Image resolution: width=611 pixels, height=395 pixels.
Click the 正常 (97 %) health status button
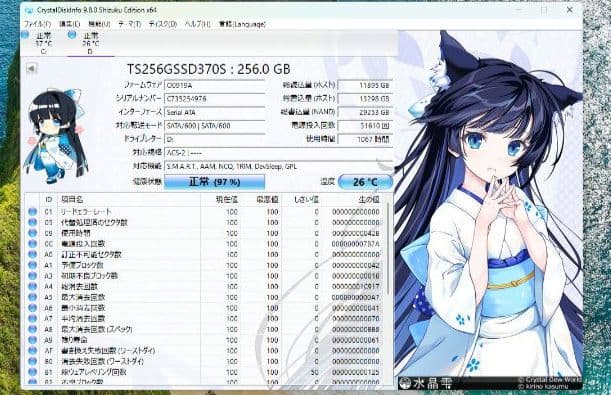[214, 182]
